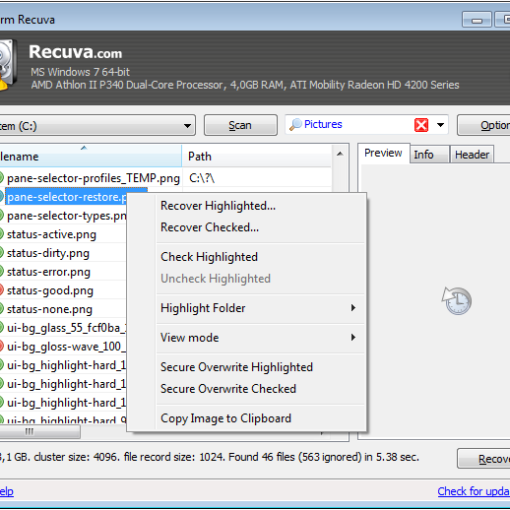Click red status dot of ui-bg_gloss-wave_100 file
The image size is (510, 510).
1,346
